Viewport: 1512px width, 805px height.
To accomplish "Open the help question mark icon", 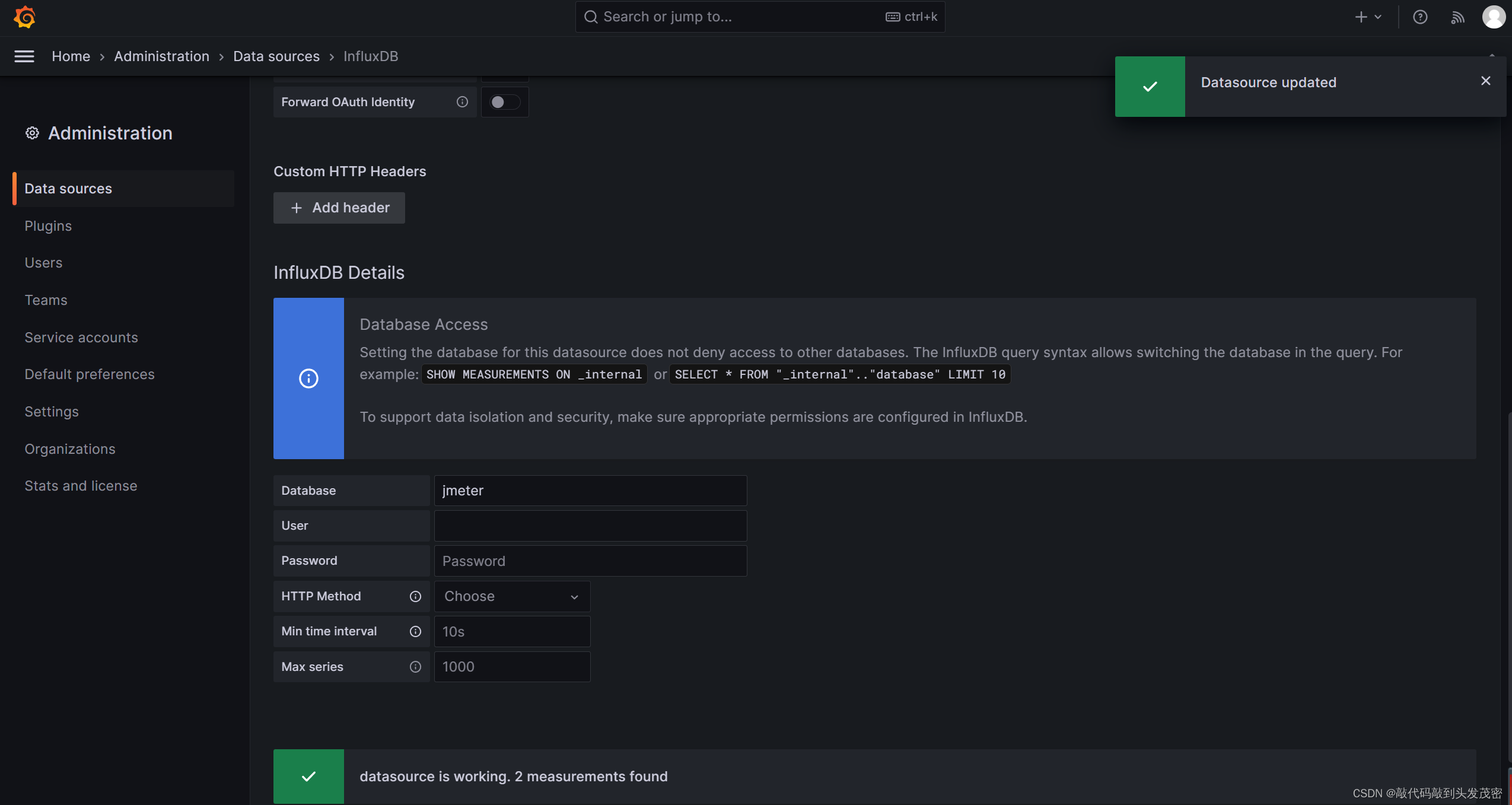I will point(1419,17).
